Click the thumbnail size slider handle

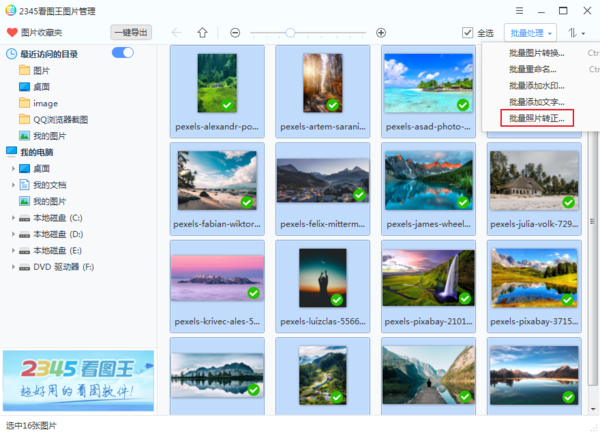[290, 32]
